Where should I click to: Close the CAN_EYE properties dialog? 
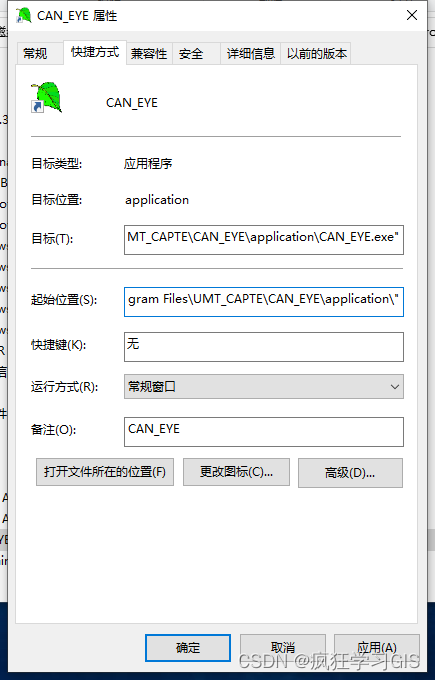tap(412, 16)
